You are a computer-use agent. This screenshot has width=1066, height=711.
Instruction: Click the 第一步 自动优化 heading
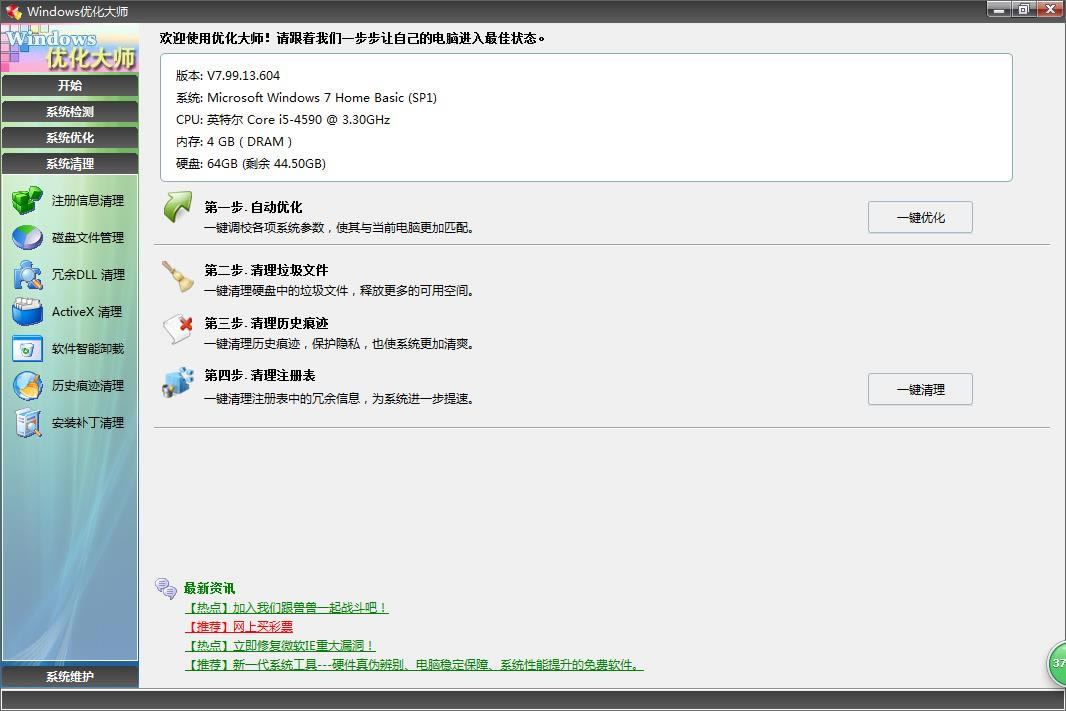tap(253, 207)
